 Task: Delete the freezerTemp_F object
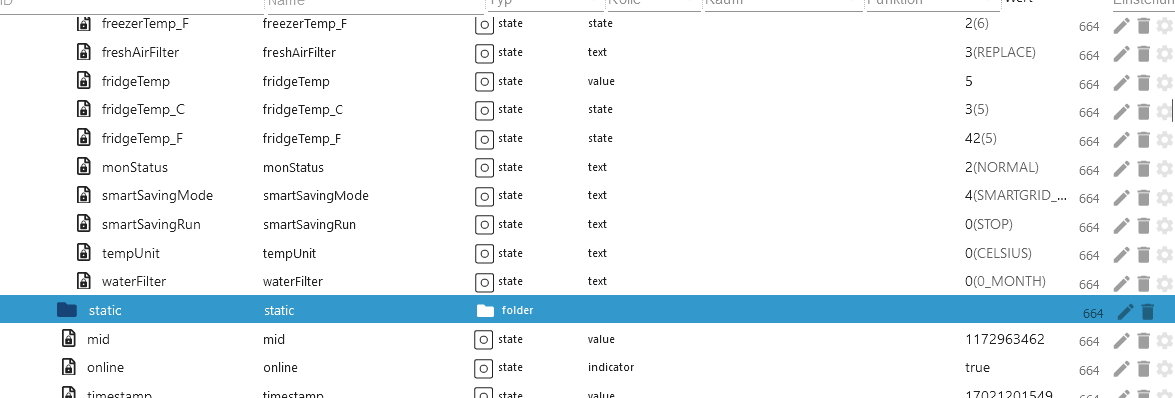click(x=1143, y=26)
